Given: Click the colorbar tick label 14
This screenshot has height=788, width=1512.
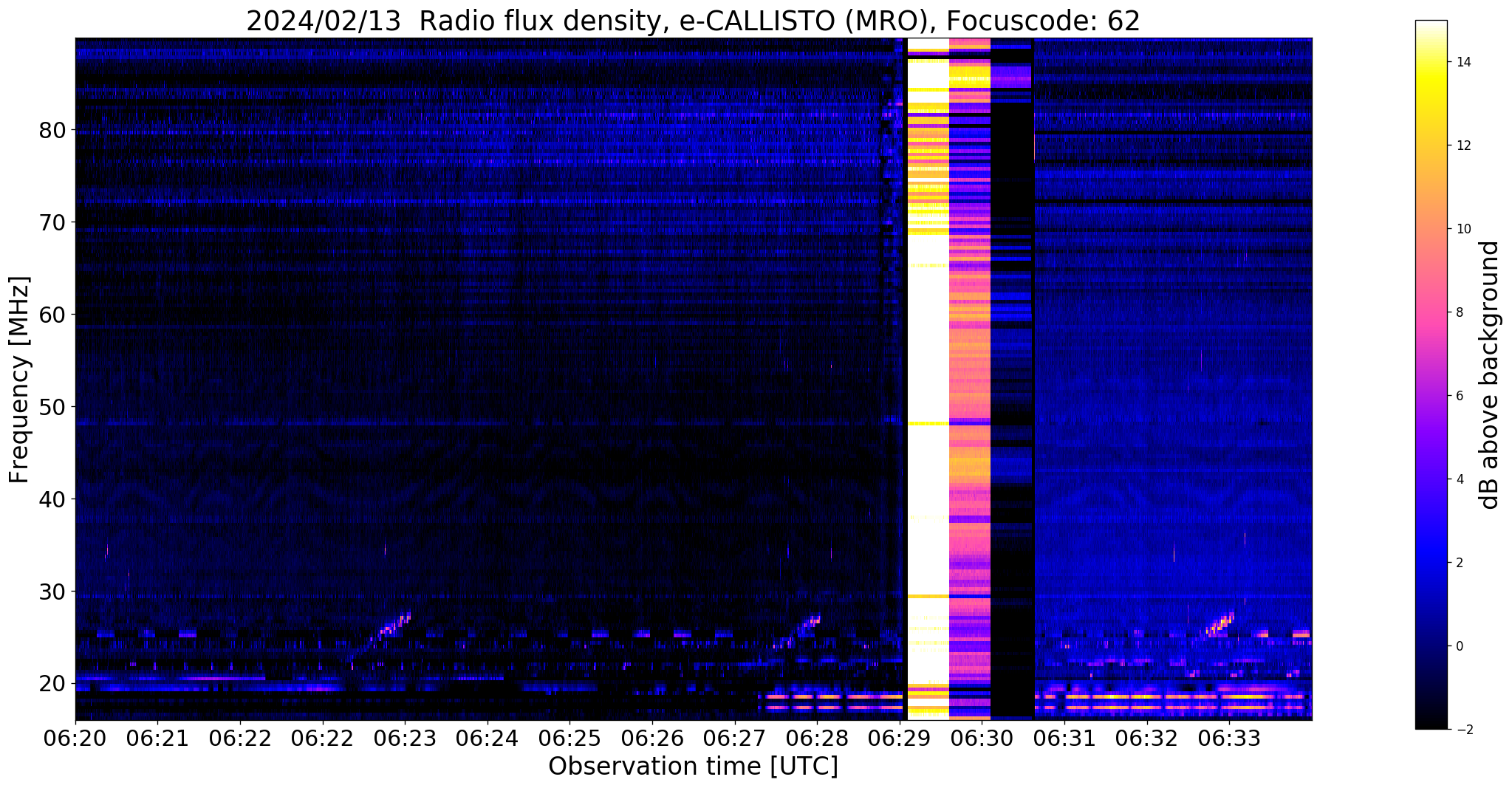Looking at the screenshot, I should 1463,62.
